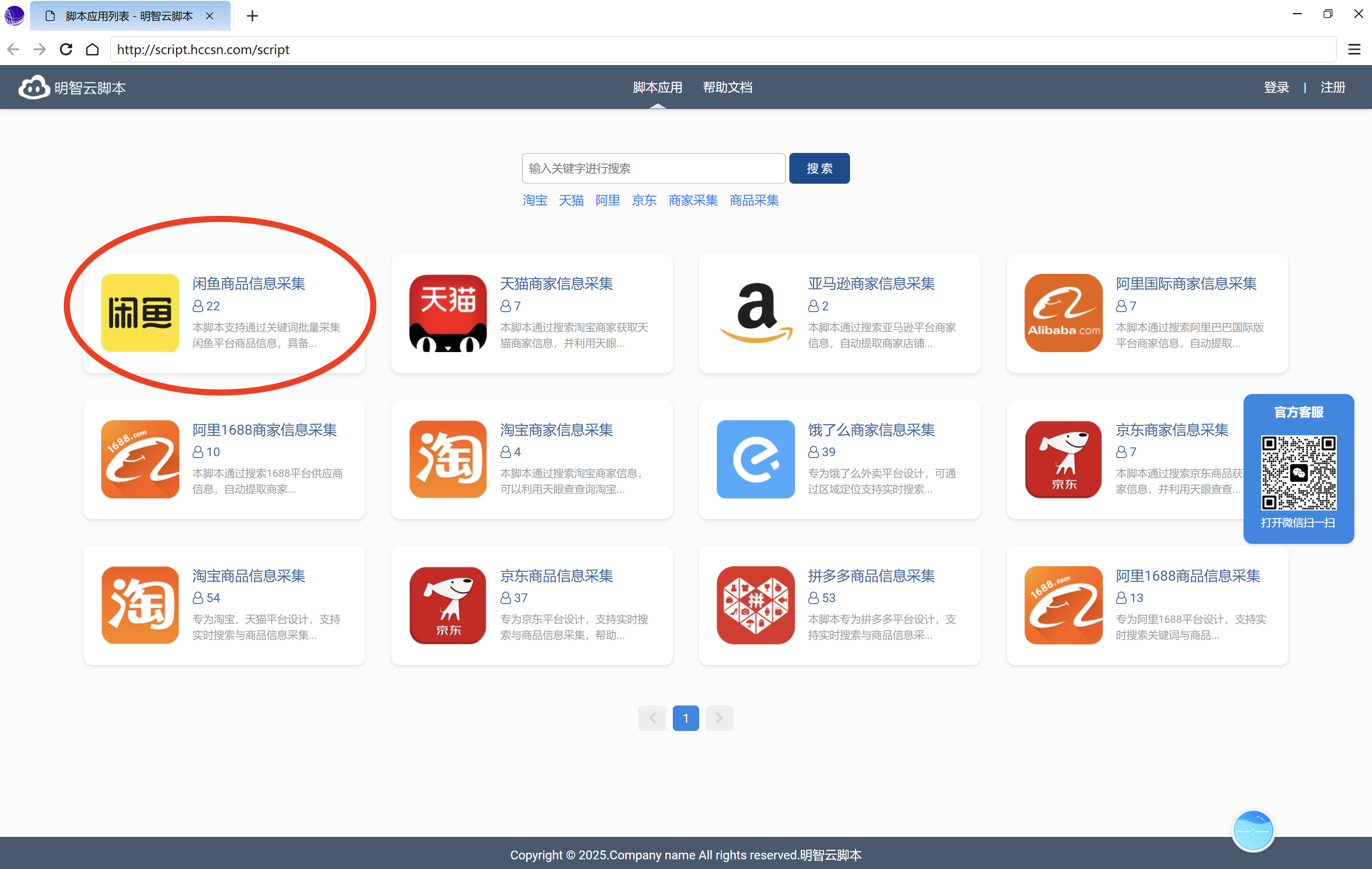Open the 脚本应用 navigation tab

coord(657,87)
